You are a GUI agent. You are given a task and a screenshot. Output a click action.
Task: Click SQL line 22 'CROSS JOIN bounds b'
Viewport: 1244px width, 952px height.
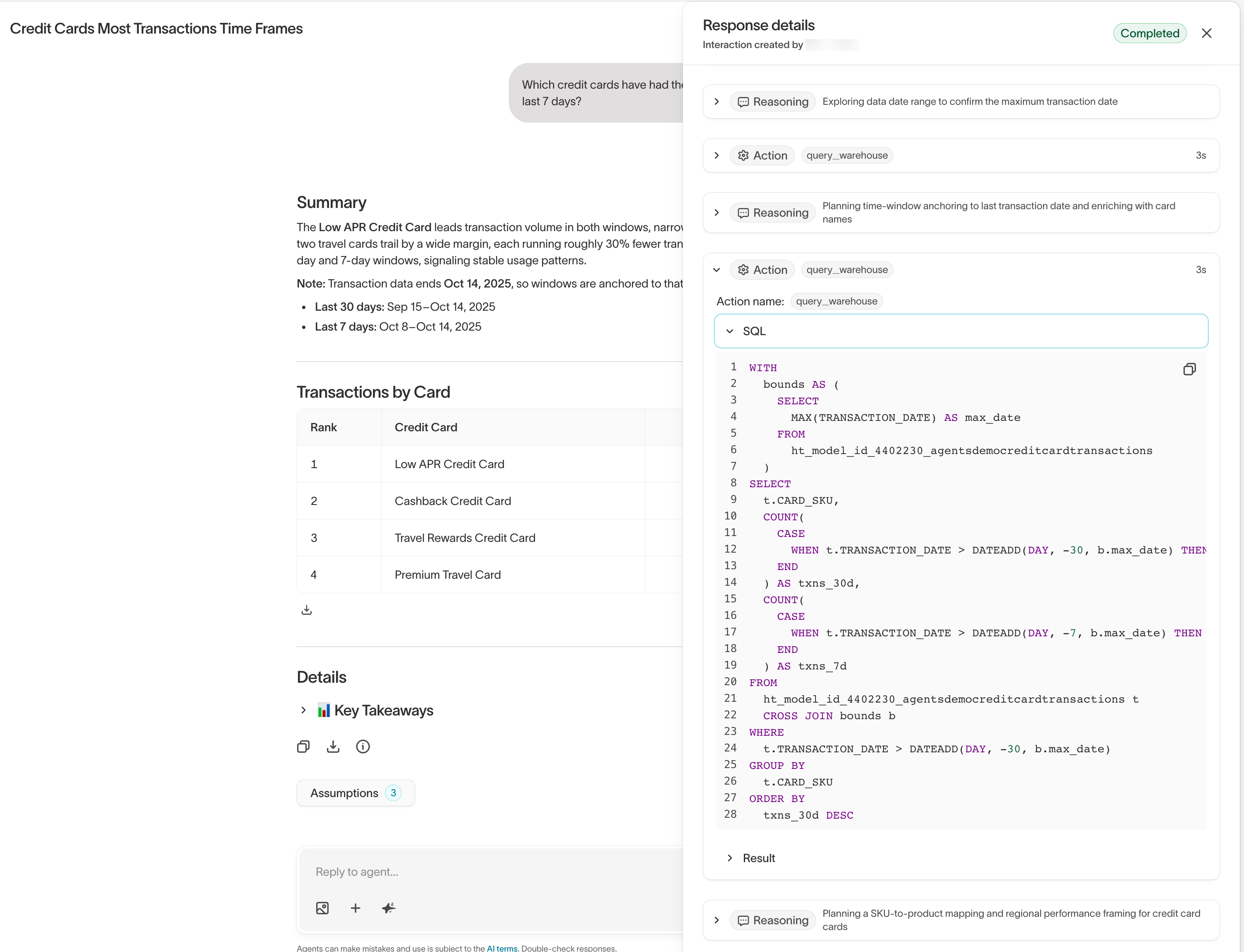[x=829, y=716]
